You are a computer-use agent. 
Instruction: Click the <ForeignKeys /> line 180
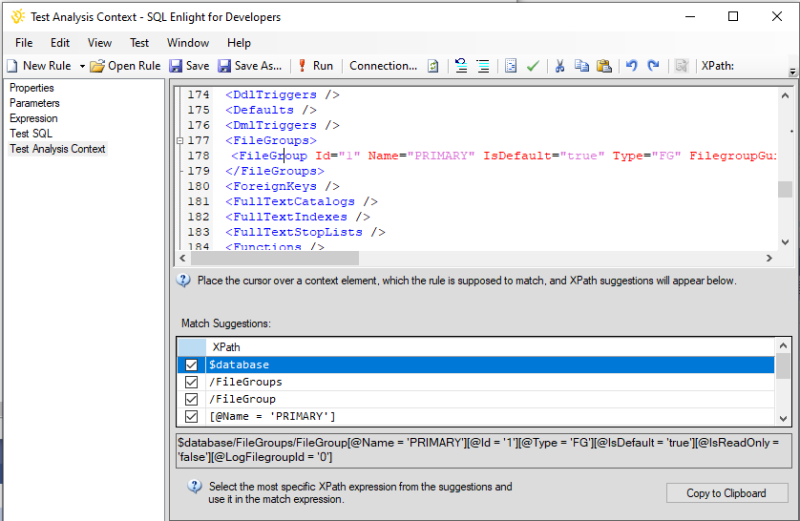click(282, 186)
